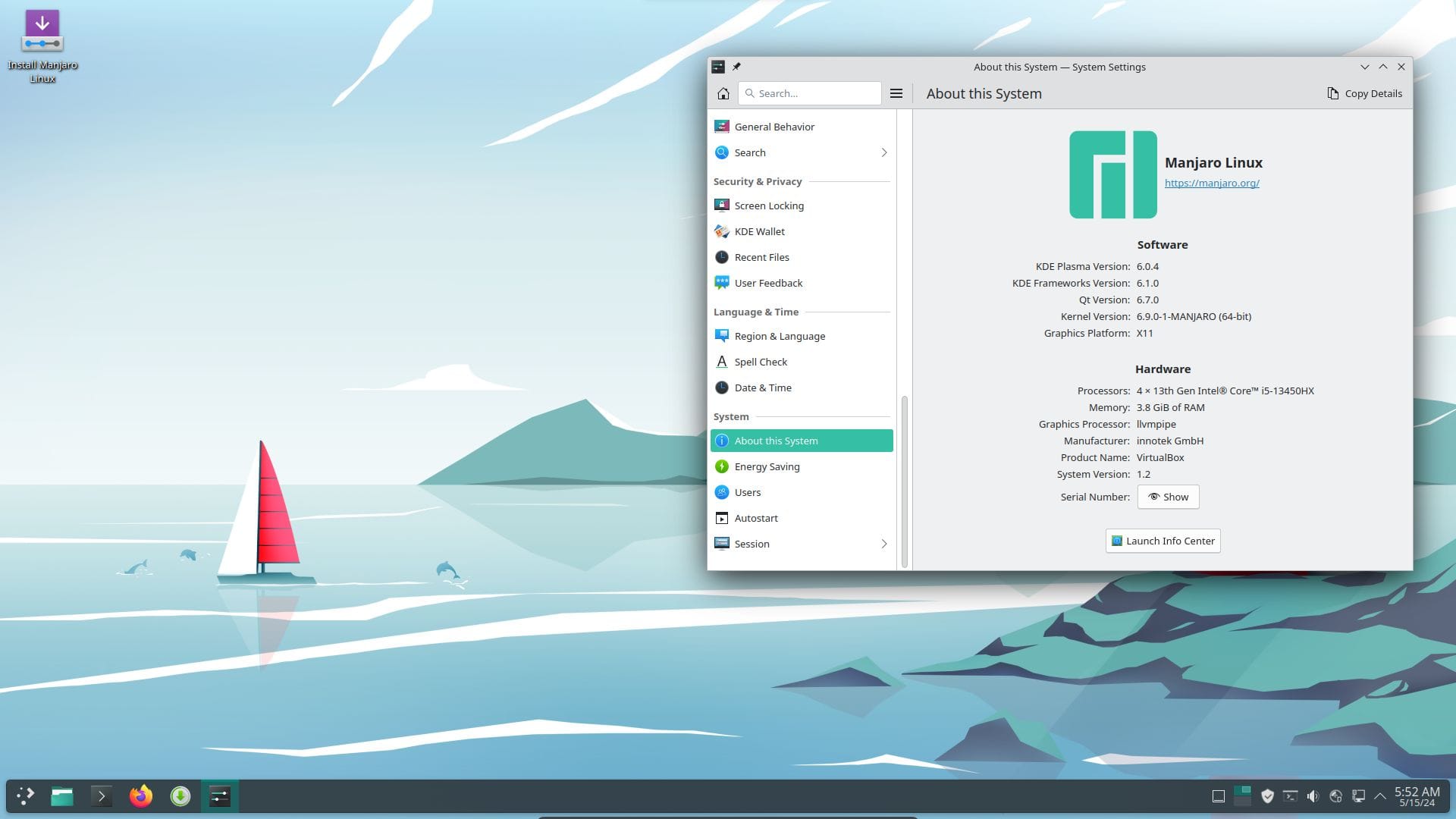Click the security shield icon in the tray
The width and height of the screenshot is (1456, 819).
1268,796
